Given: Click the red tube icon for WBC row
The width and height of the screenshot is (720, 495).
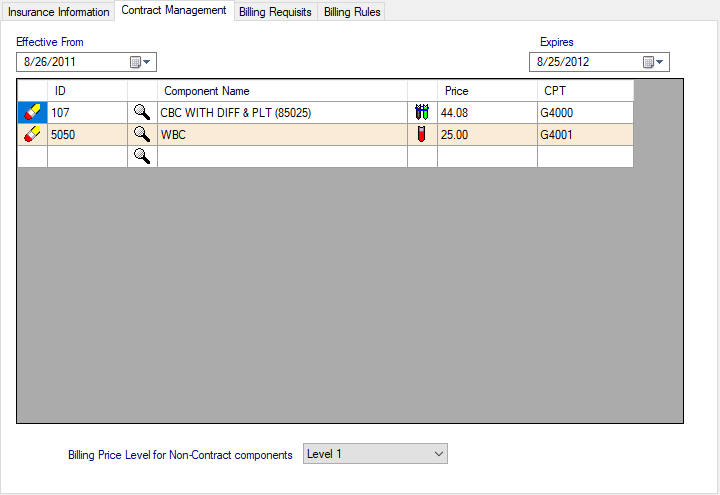Looking at the screenshot, I should click(x=422, y=134).
